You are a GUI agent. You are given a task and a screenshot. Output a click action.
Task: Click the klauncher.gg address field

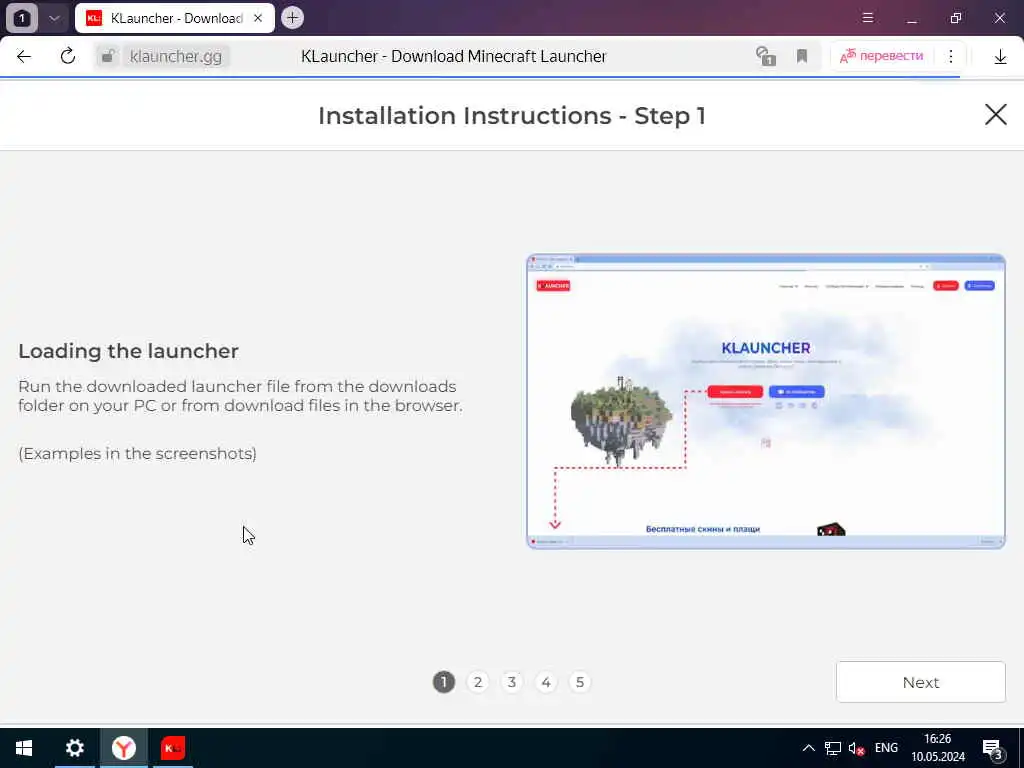(176, 57)
